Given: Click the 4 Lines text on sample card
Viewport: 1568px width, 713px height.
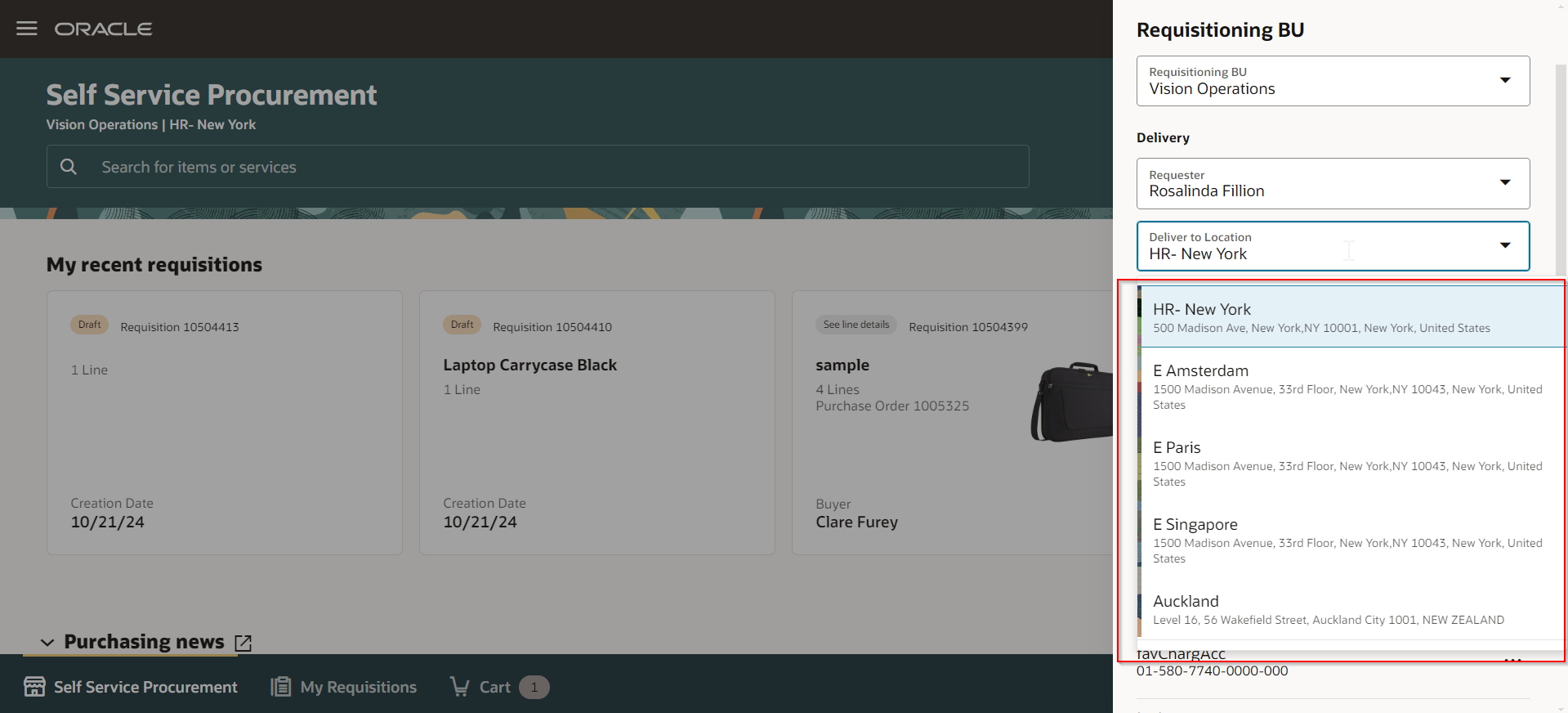Looking at the screenshot, I should [838, 390].
